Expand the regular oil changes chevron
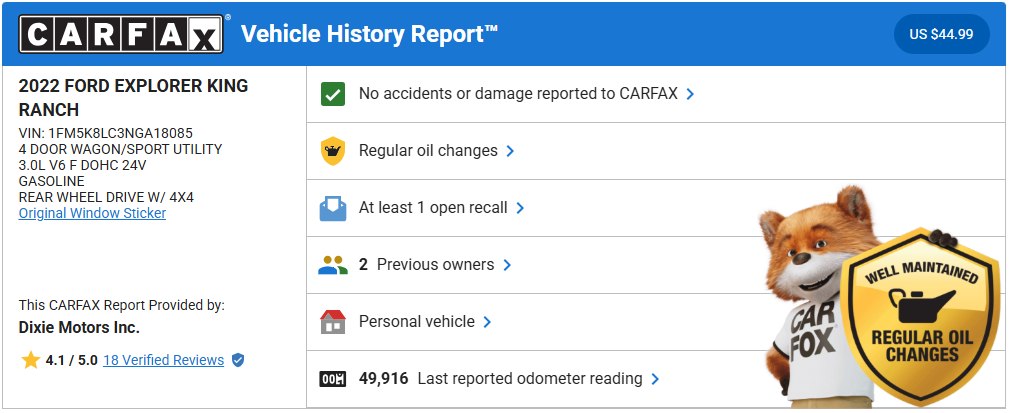1011x413 pixels. [510, 151]
